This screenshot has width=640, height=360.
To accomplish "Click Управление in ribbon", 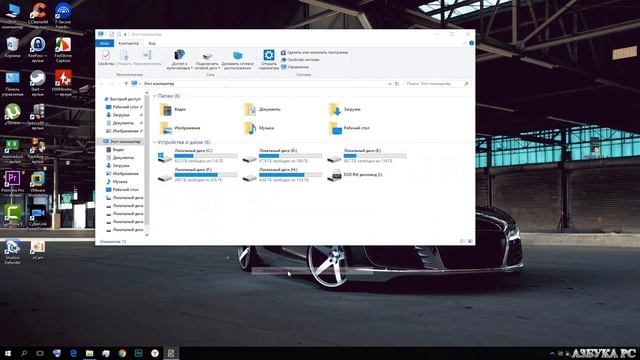I will (295, 67).
